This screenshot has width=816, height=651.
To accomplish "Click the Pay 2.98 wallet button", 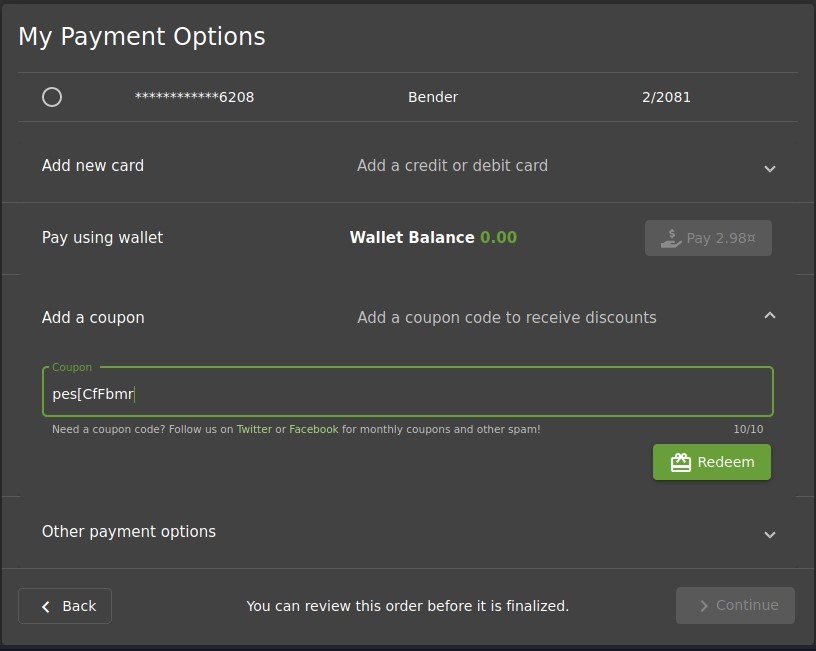I will point(708,238).
